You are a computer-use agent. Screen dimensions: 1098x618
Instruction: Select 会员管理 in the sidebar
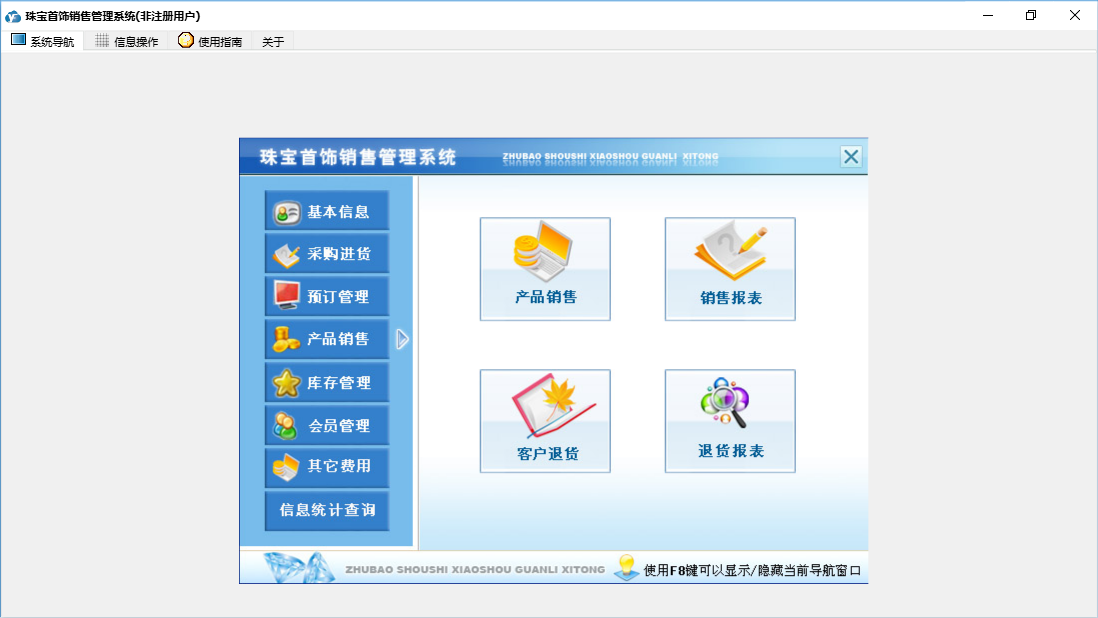(327, 425)
